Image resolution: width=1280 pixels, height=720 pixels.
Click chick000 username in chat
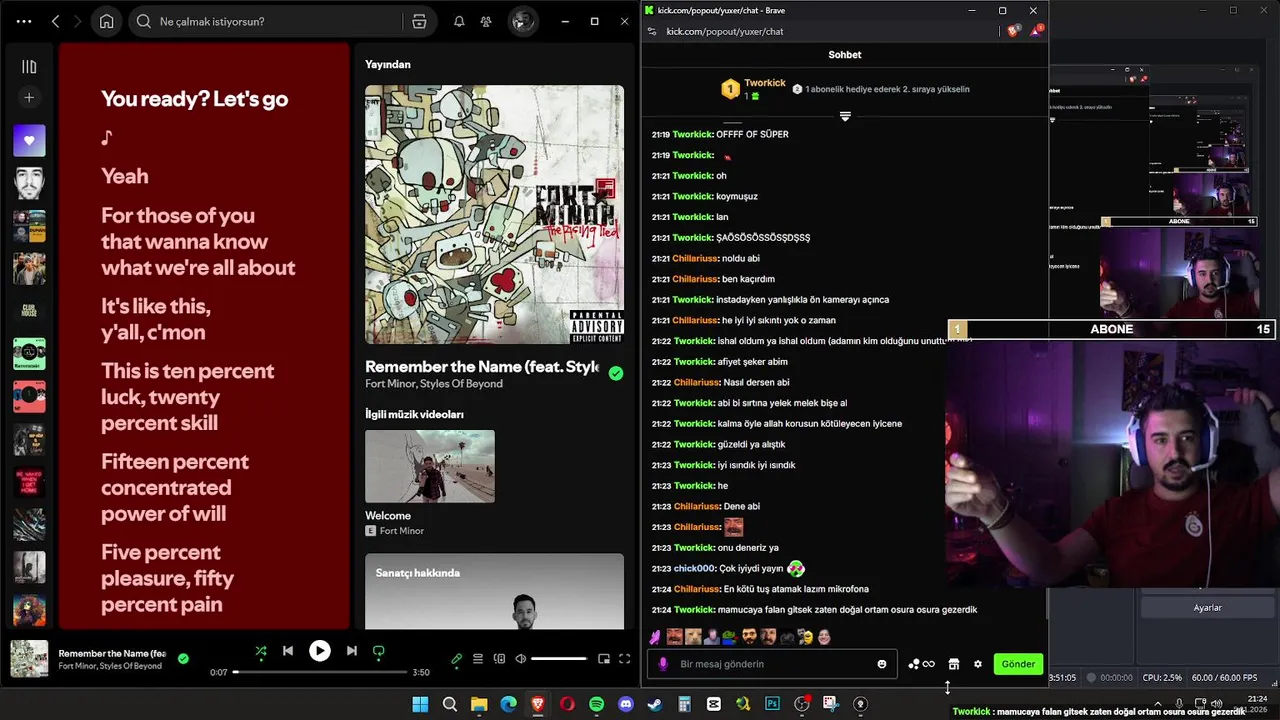coord(695,568)
